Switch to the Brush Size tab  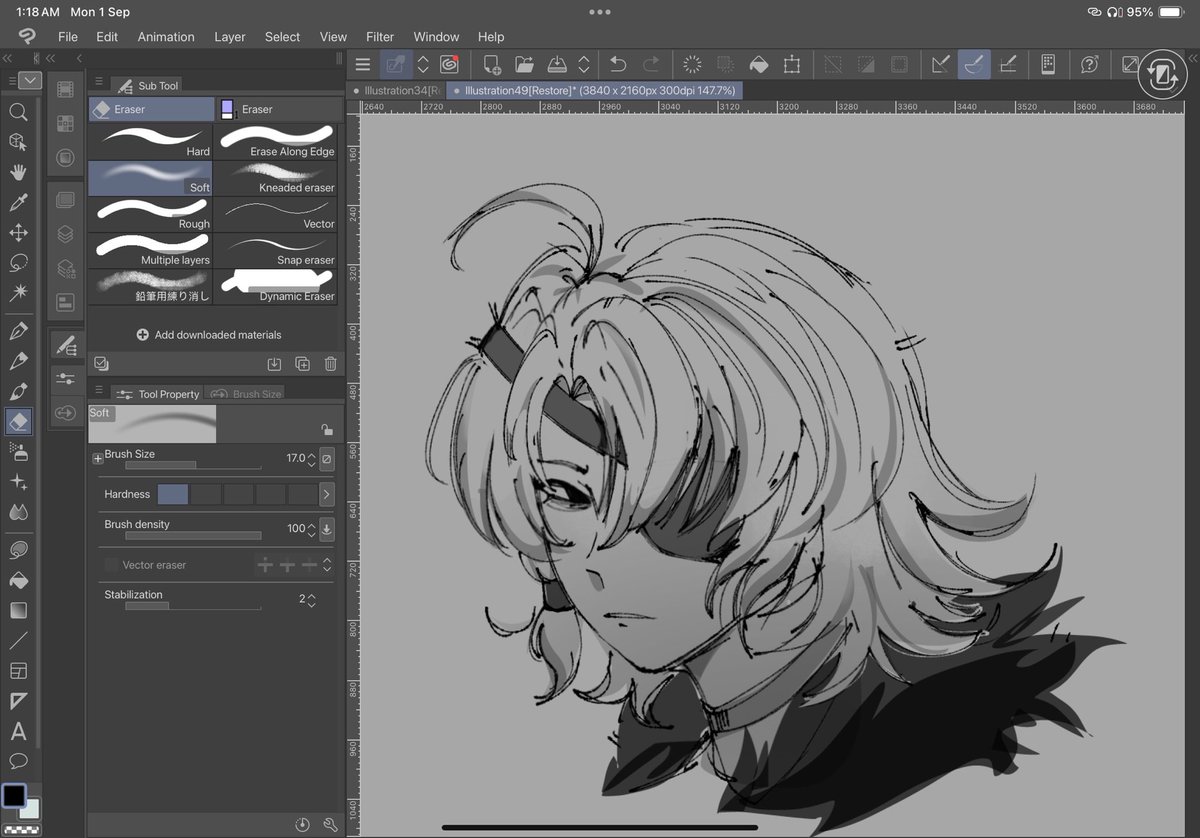(246, 394)
